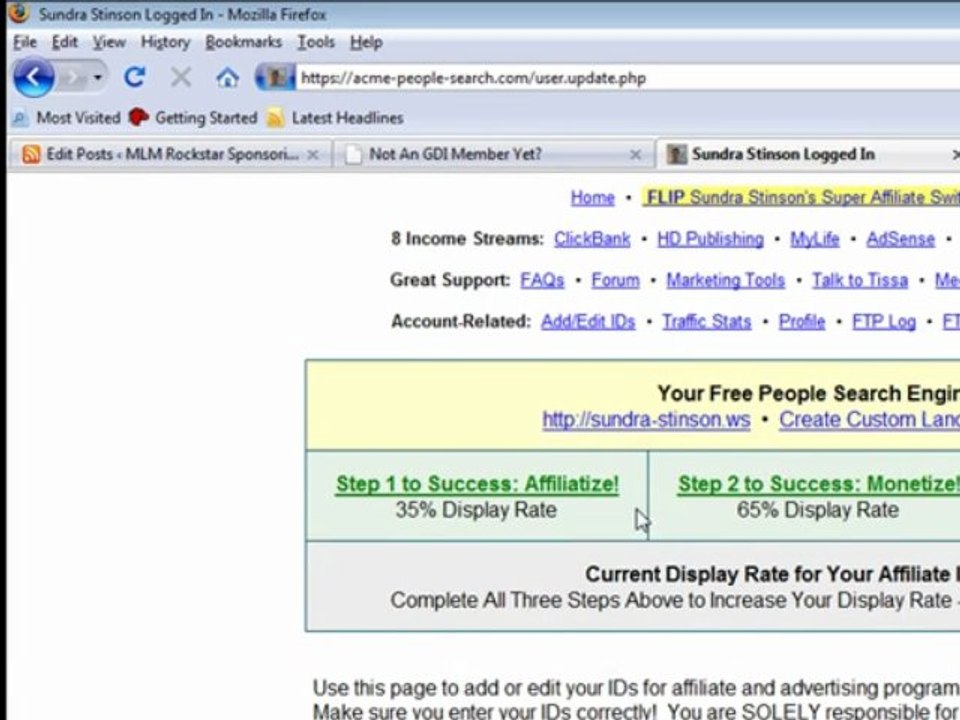Image resolution: width=960 pixels, height=720 pixels.
Task: Select the Sundra Stinson Logged In tab
Action: (x=783, y=154)
